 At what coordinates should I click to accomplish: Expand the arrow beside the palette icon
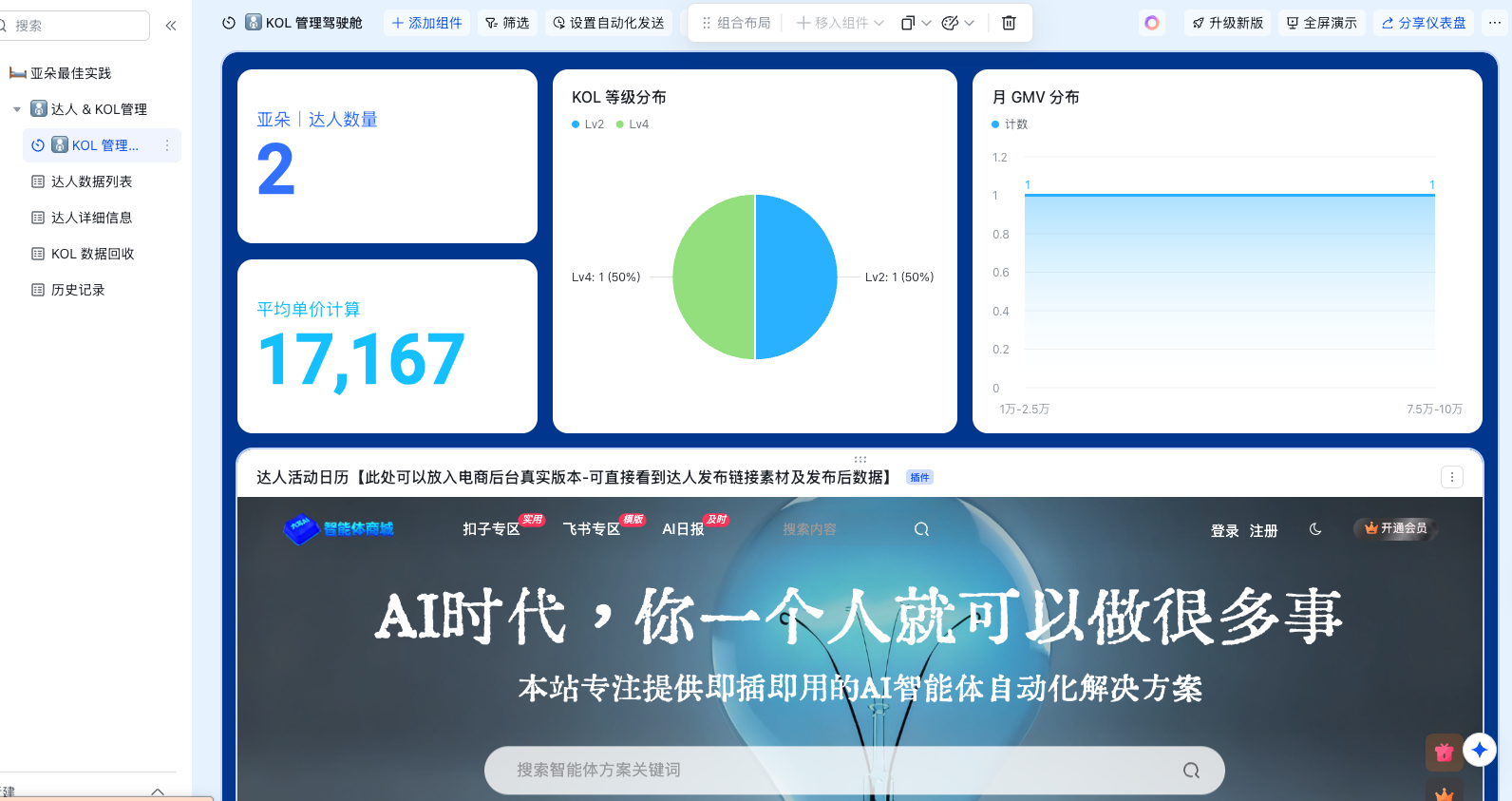click(x=970, y=23)
